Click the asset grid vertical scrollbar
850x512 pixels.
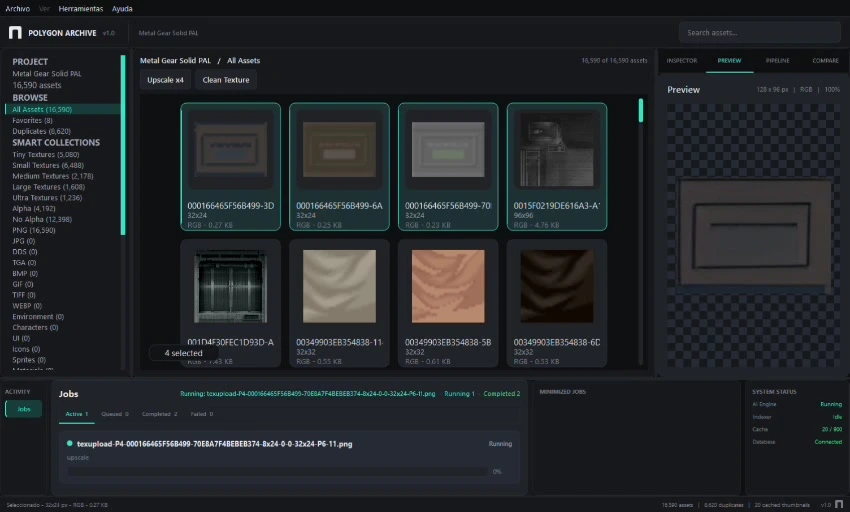(641, 110)
